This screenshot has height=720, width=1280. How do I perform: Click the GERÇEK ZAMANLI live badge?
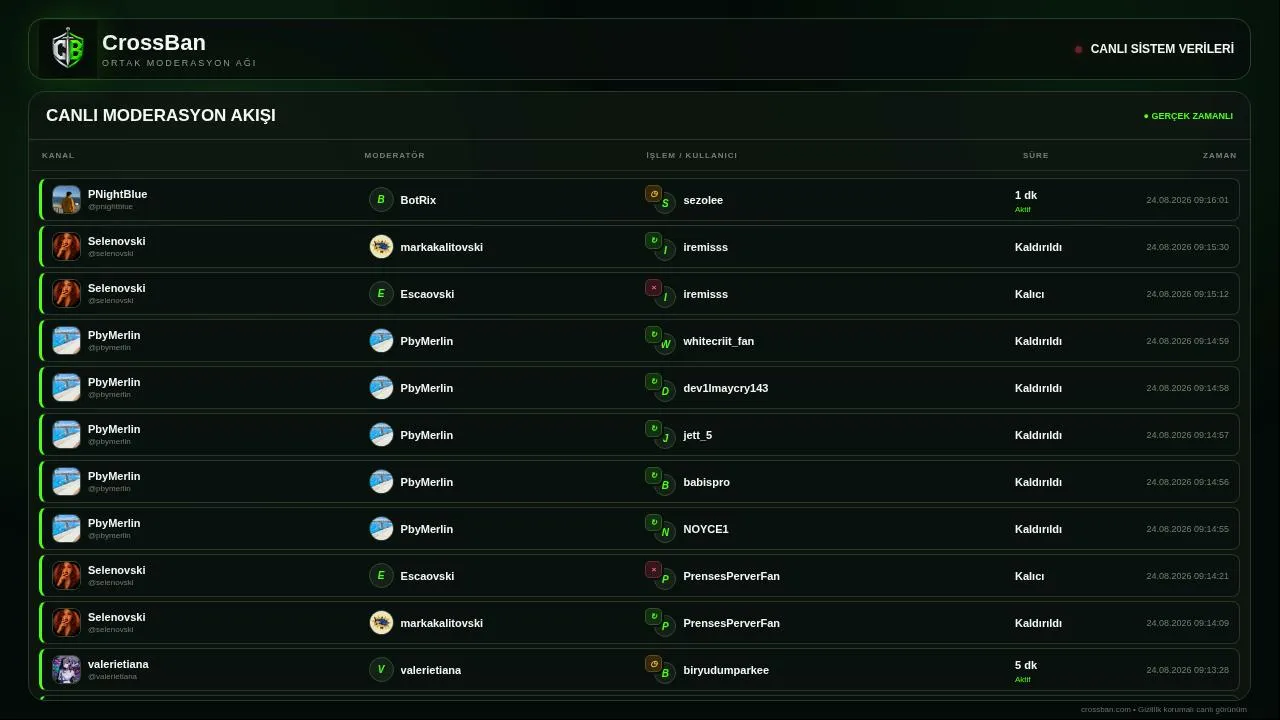point(1188,116)
